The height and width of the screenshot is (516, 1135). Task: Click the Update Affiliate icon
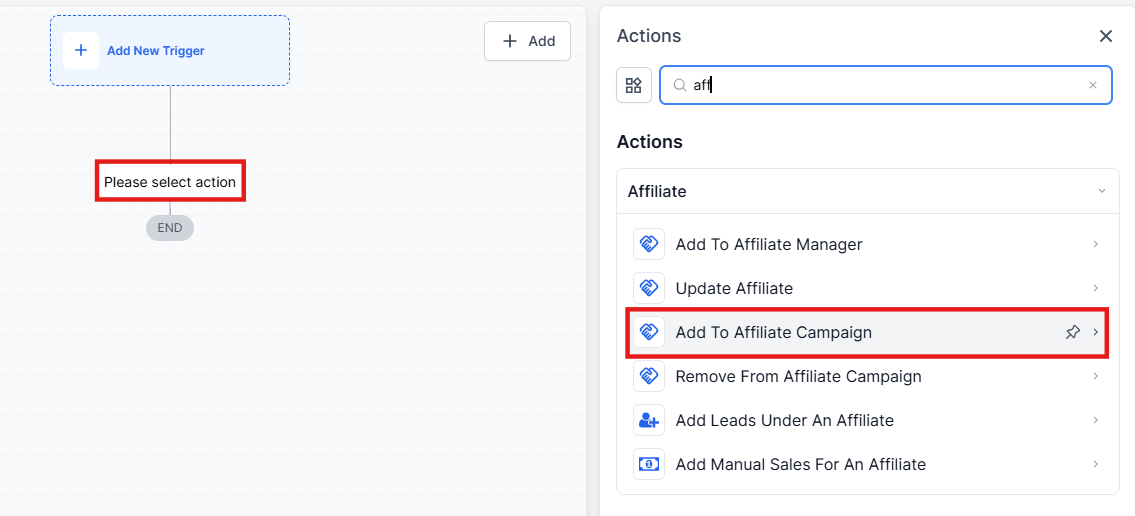click(x=649, y=288)
